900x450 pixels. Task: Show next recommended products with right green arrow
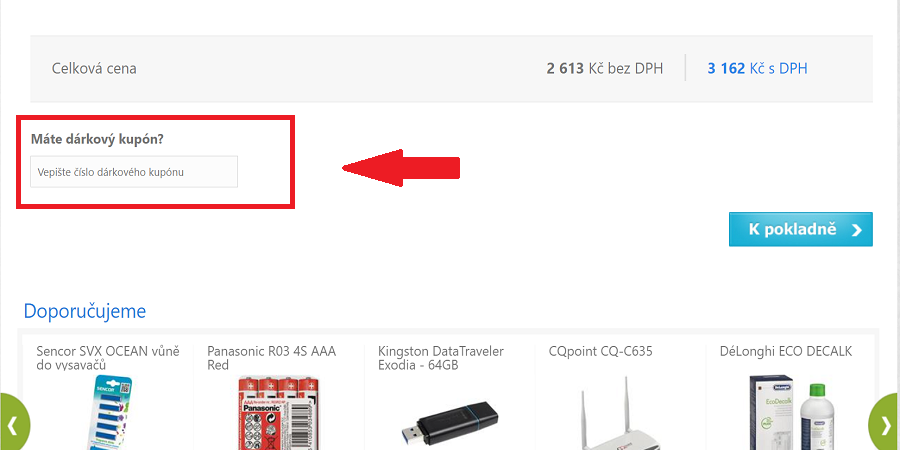click(x=885, y=422)
